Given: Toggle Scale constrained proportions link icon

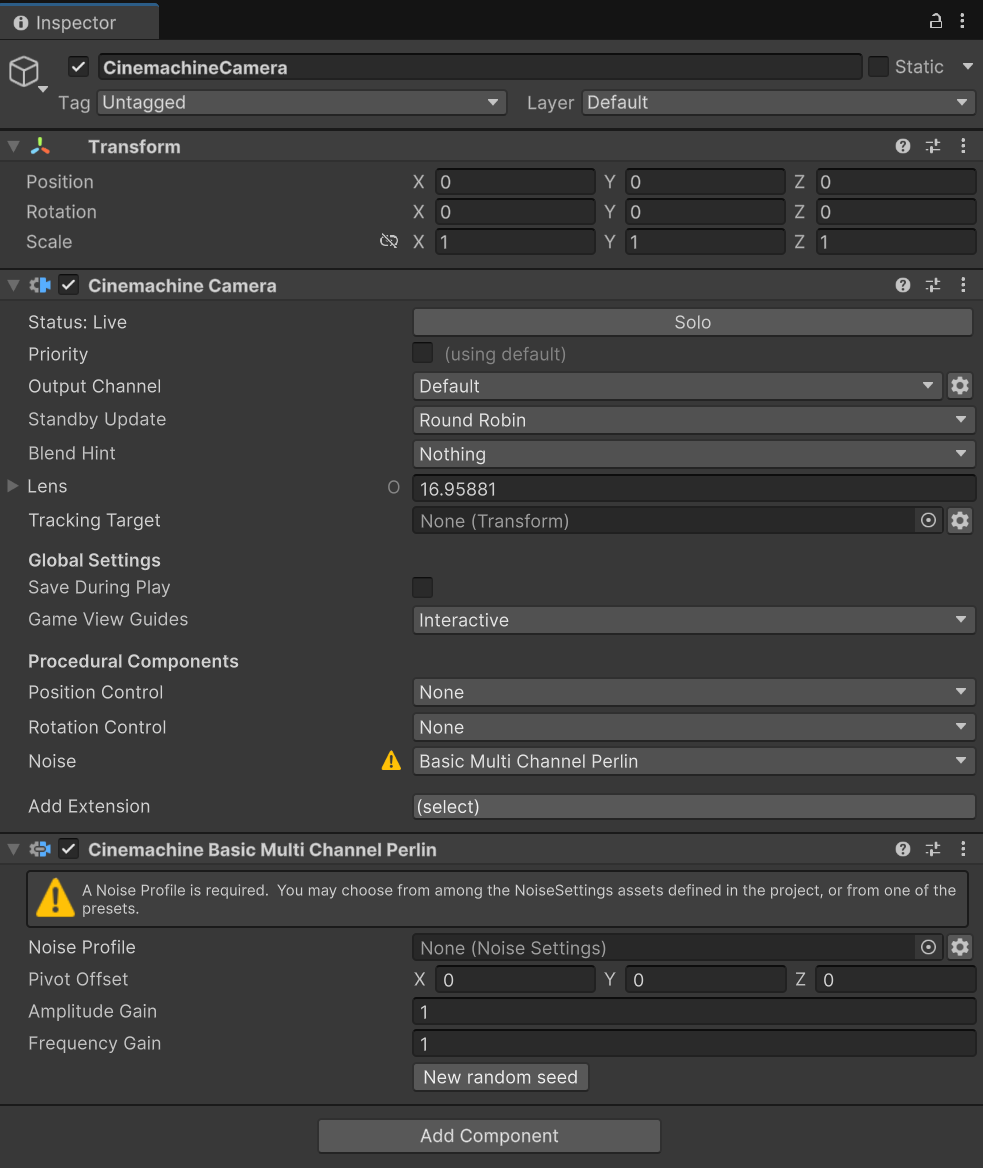Looking at the screenshot, I should pos(389,241).
